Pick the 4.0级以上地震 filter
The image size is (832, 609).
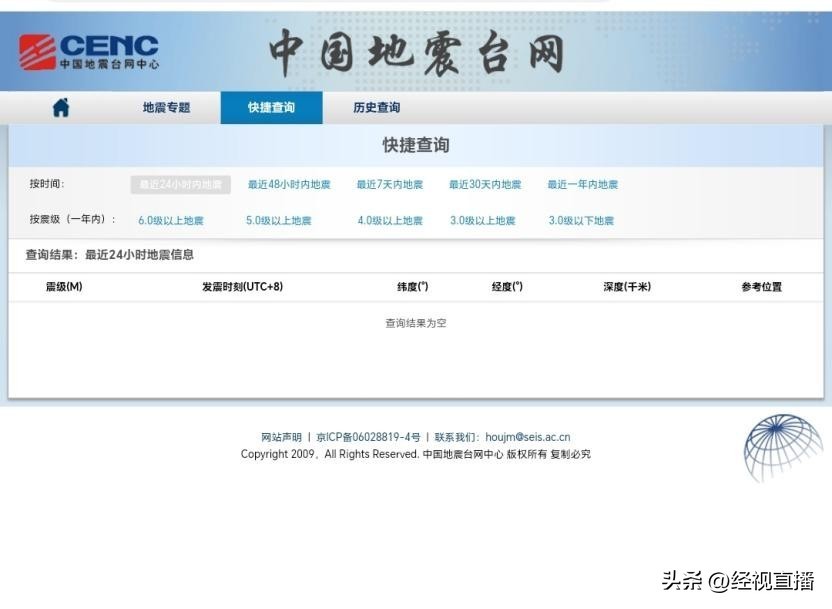pyautogui.click(x=390, y=221)
